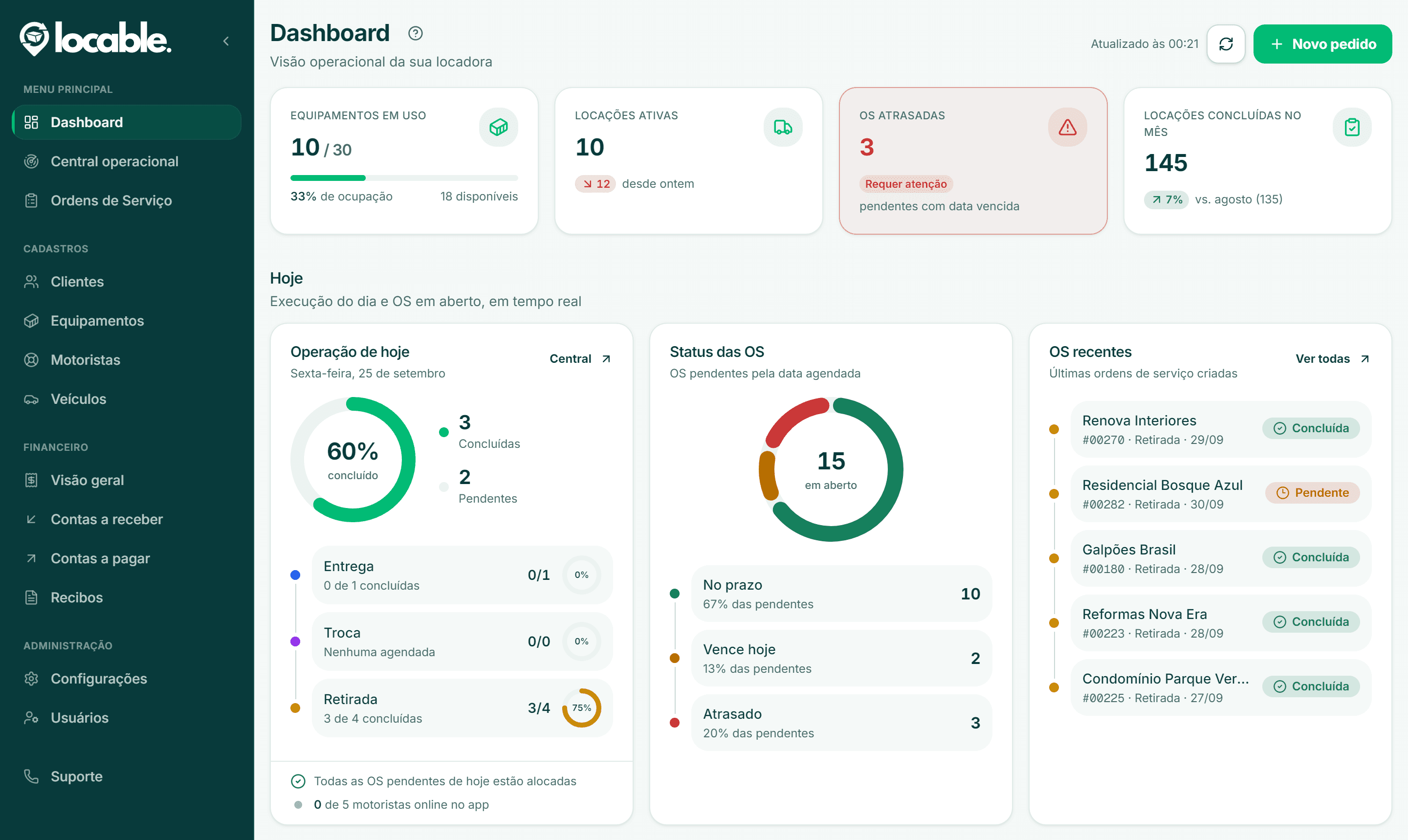The width and height of the screenshot is (1408, 840).
Task: Click the Usuários icon
Action: pos(31,717)
